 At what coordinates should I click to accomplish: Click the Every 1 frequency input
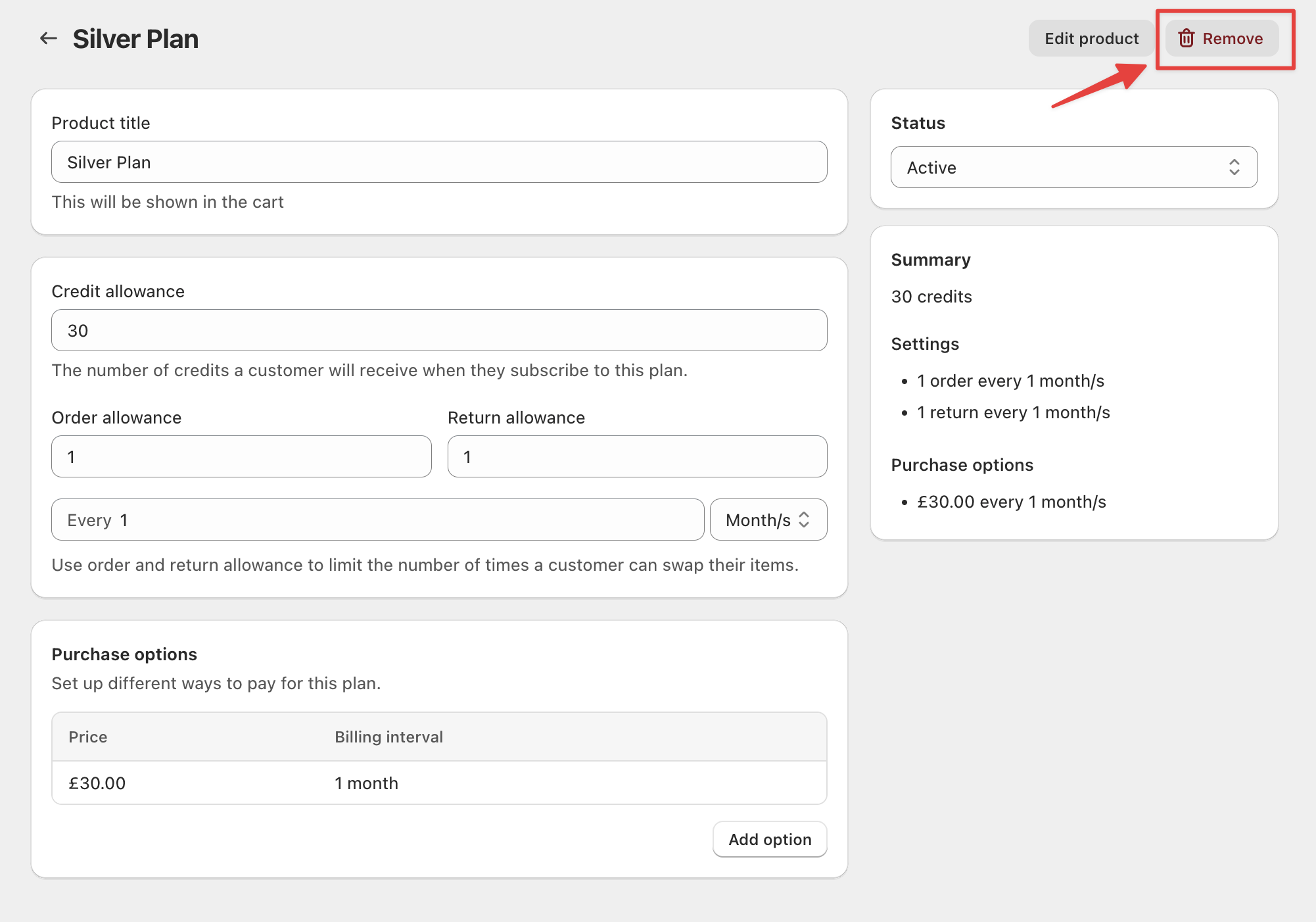pos(377,520)
